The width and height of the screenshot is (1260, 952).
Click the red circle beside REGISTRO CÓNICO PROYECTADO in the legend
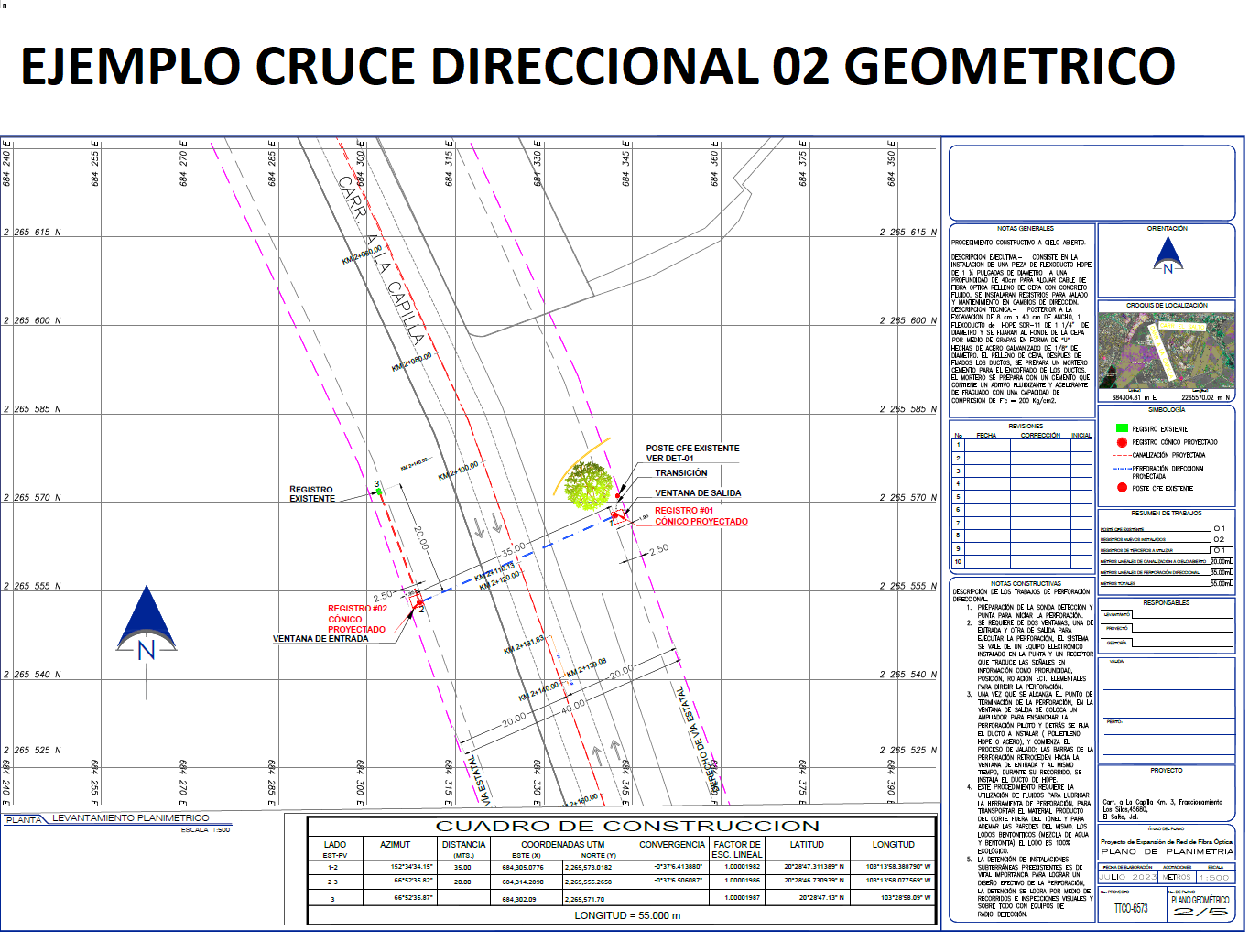1122,442
